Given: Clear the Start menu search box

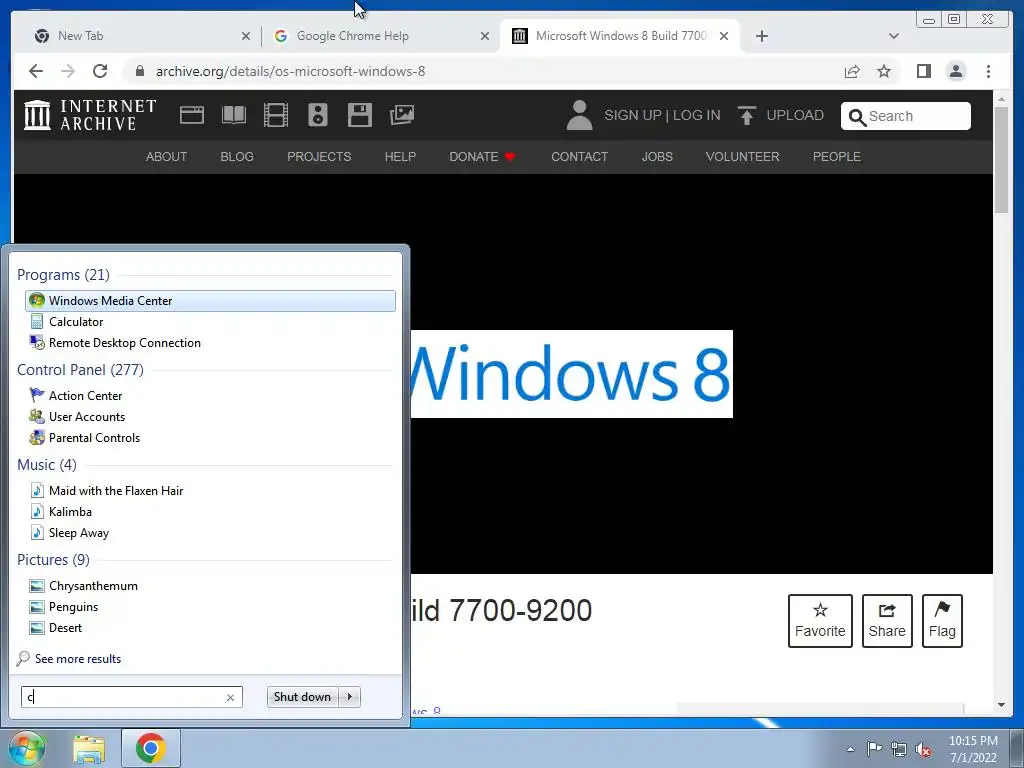Looking at the screenshot, I should click(231, 697).
